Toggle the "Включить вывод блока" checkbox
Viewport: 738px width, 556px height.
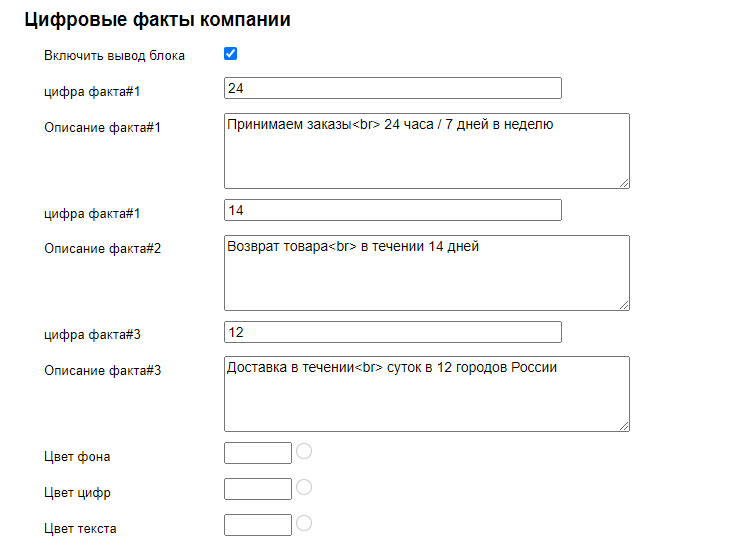(231, 54)
